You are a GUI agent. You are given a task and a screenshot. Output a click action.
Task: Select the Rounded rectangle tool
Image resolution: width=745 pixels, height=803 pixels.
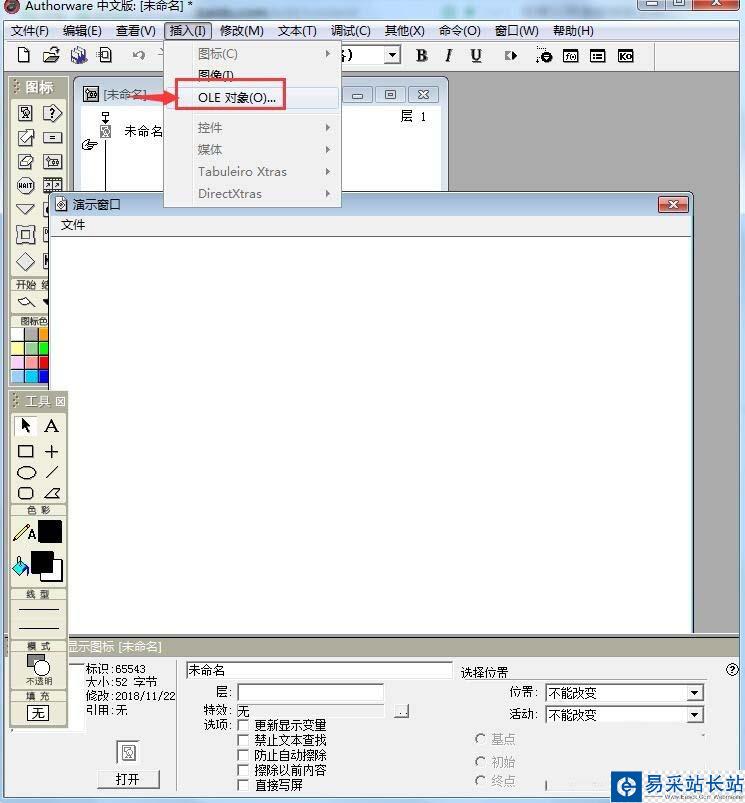(x=26, y=493)
